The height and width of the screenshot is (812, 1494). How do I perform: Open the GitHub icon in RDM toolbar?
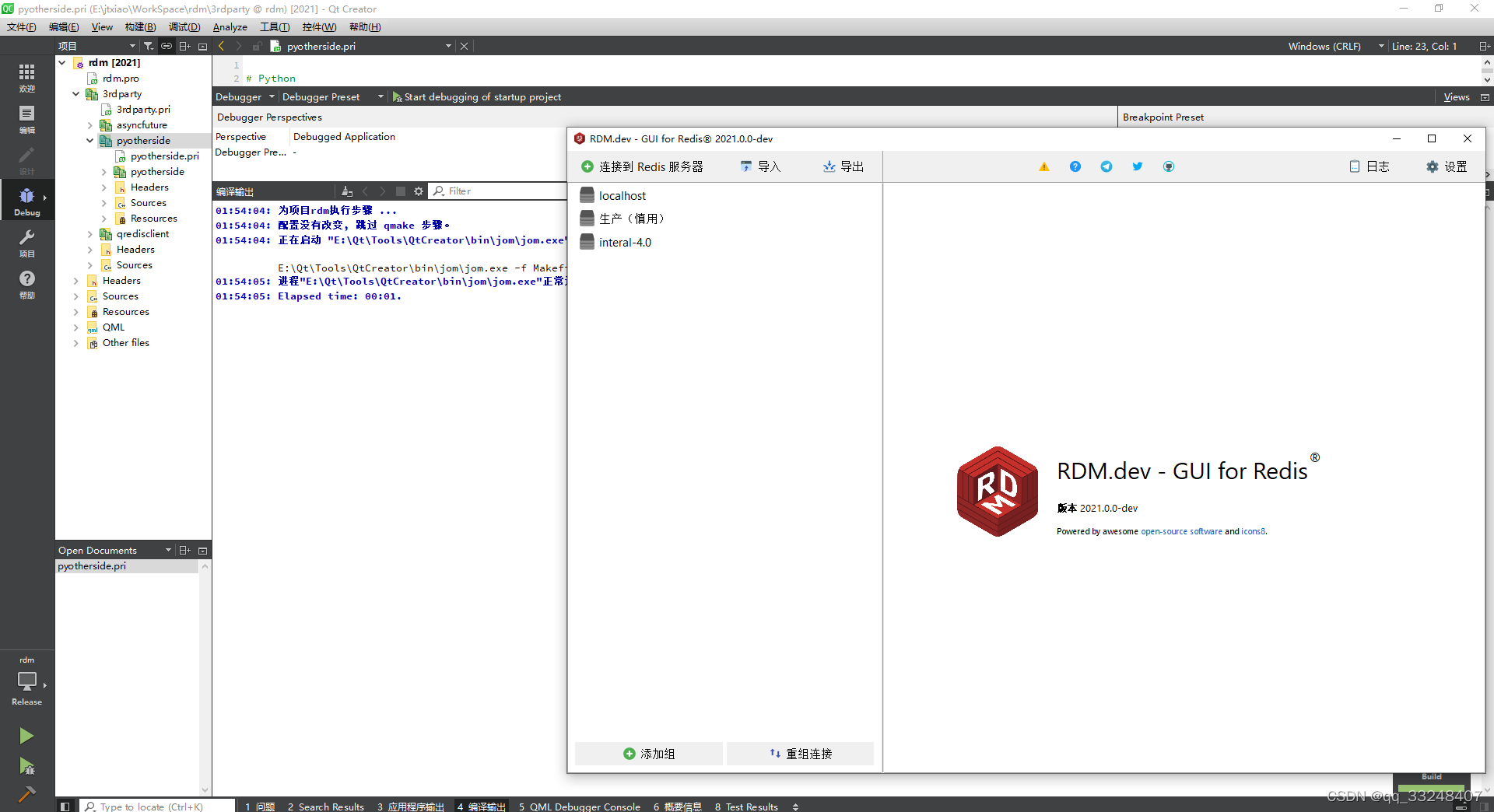click(x=1169, y=166)
